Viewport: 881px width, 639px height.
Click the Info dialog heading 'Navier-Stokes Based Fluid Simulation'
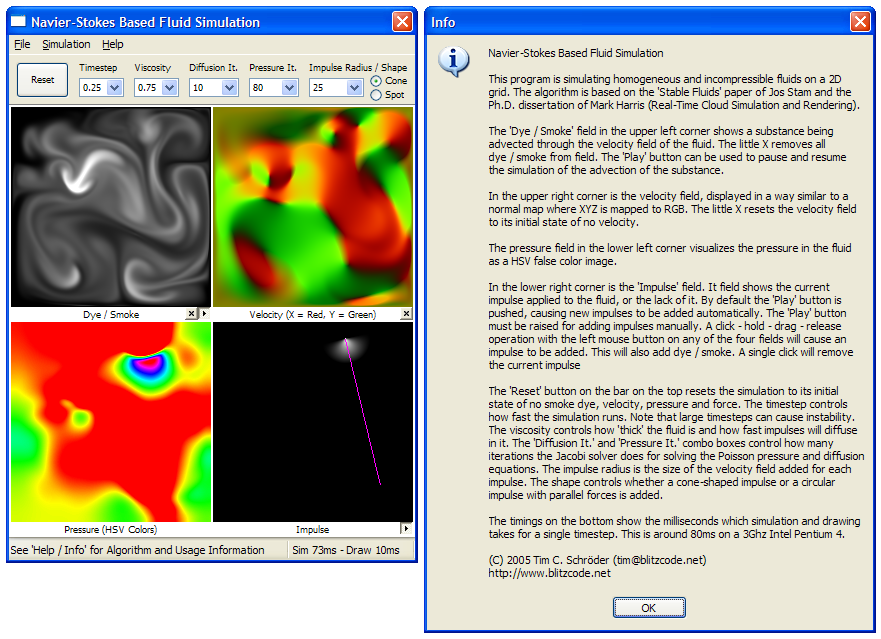pos(575,53)
